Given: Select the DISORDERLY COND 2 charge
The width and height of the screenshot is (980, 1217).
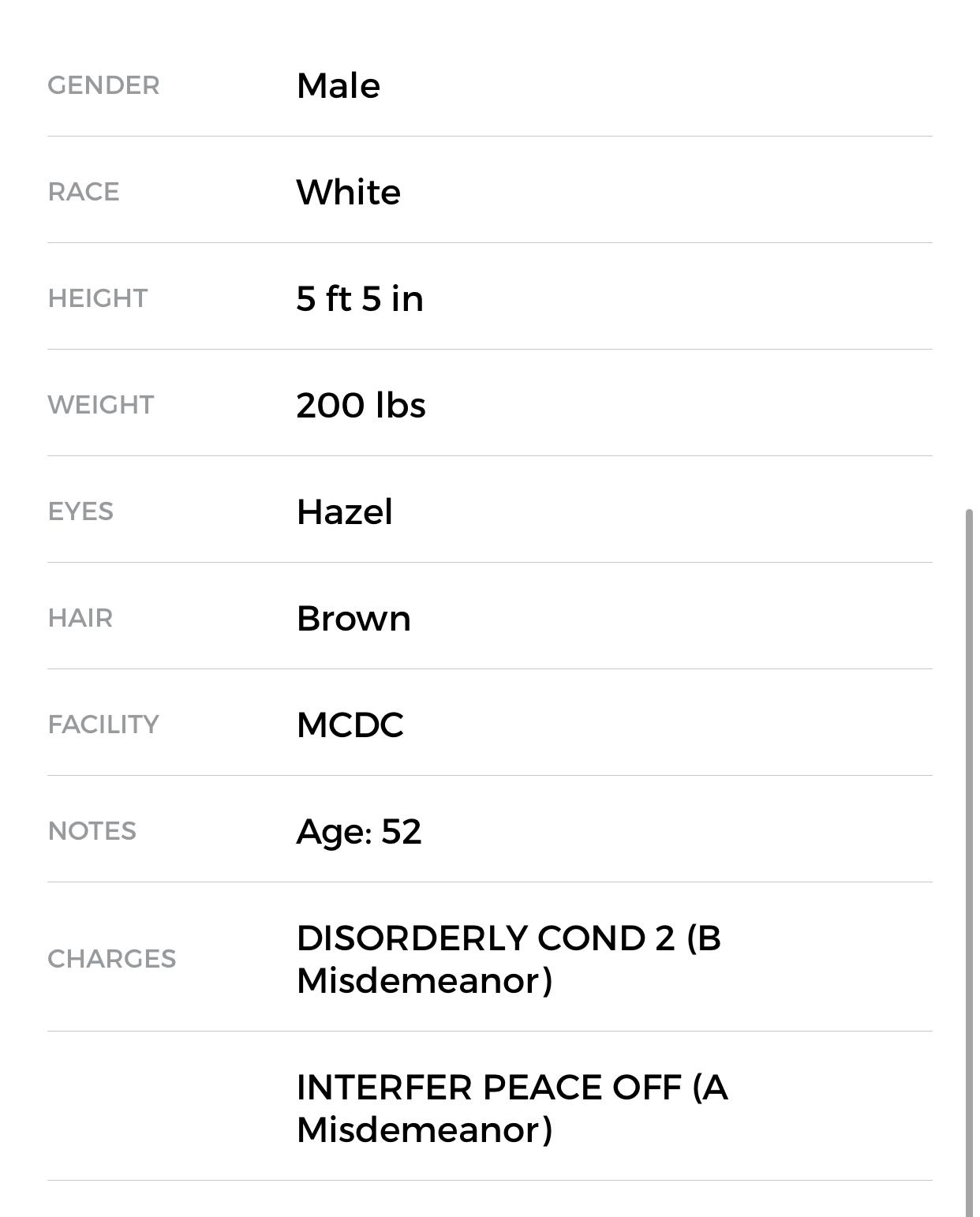Looking at the screenshot, I should (508, 959).
